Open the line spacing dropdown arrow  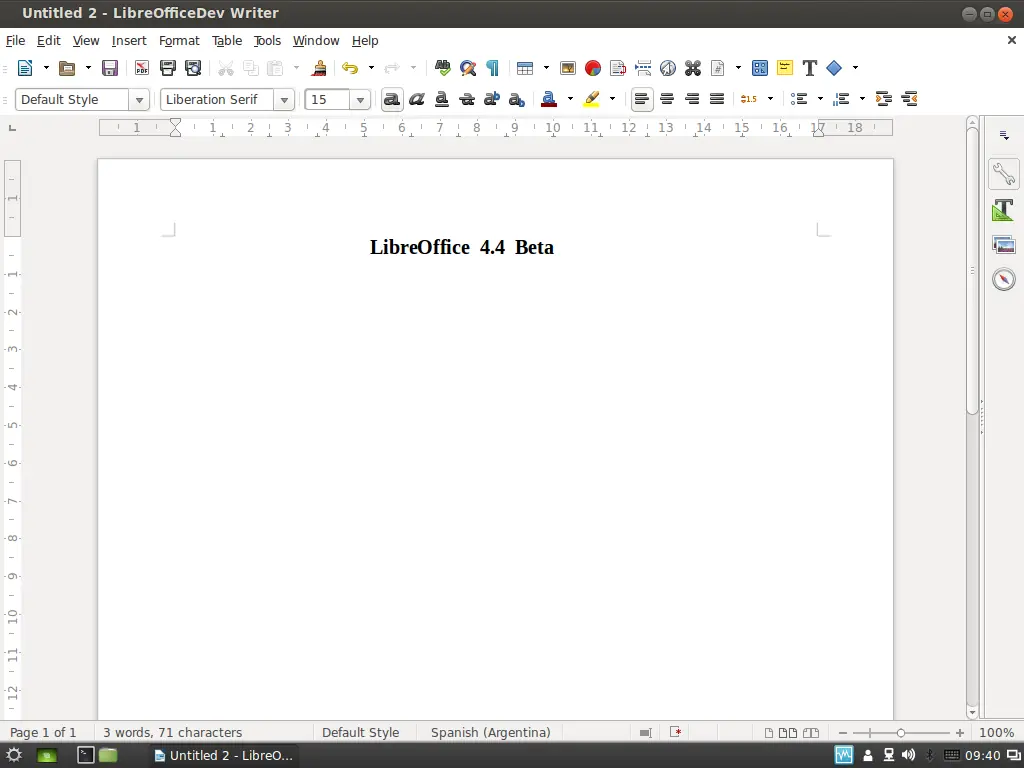click(x=771, y=99)
